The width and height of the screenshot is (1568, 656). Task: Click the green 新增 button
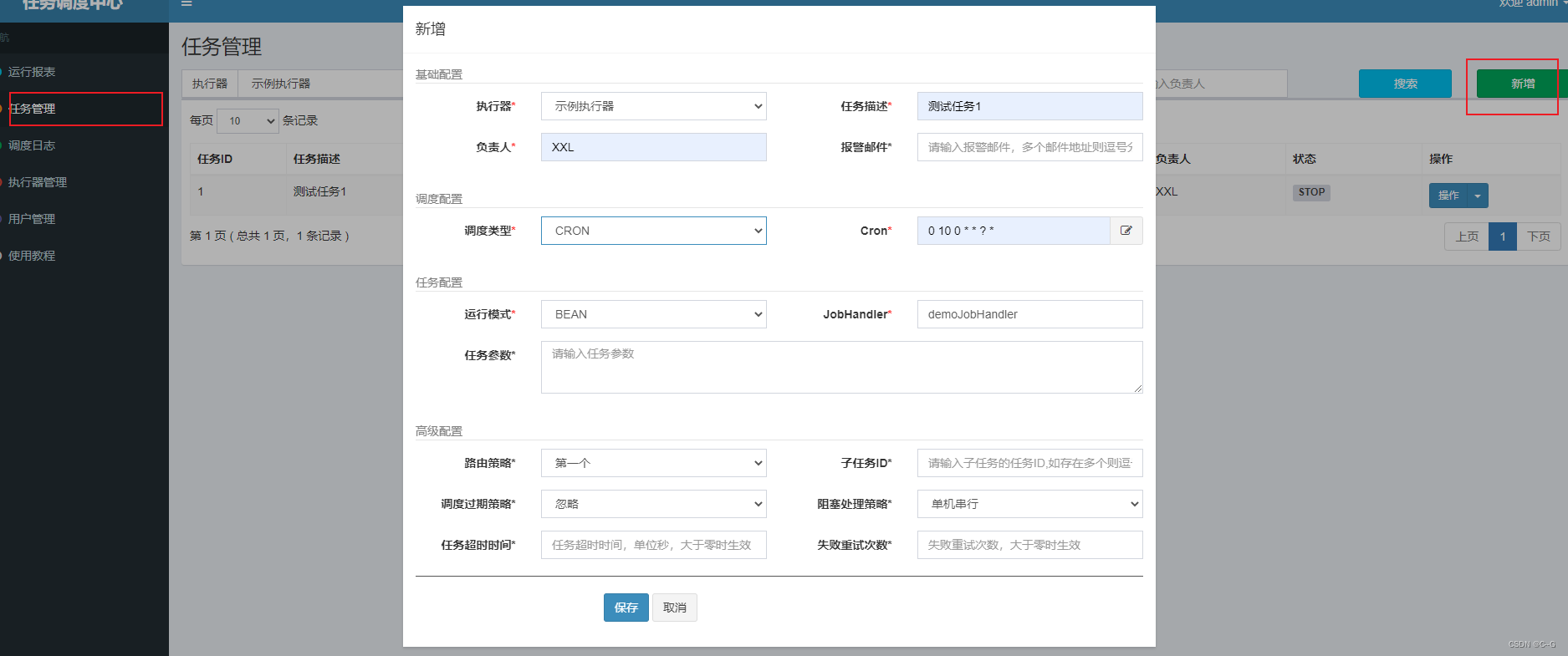point(1523,84)
